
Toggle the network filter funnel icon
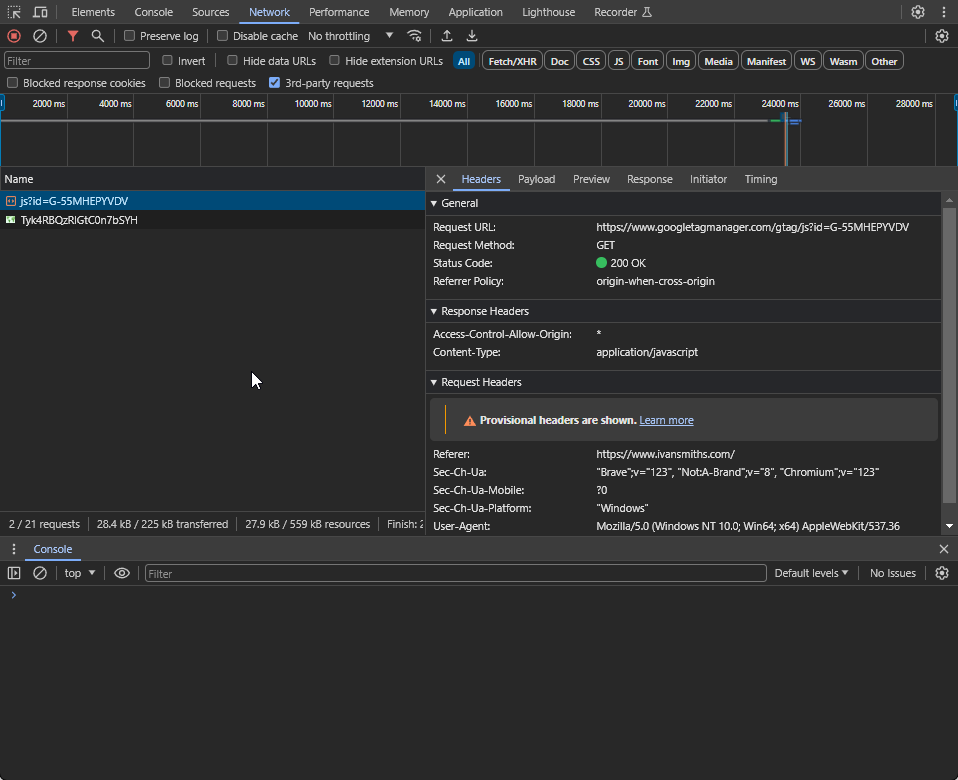73,36
